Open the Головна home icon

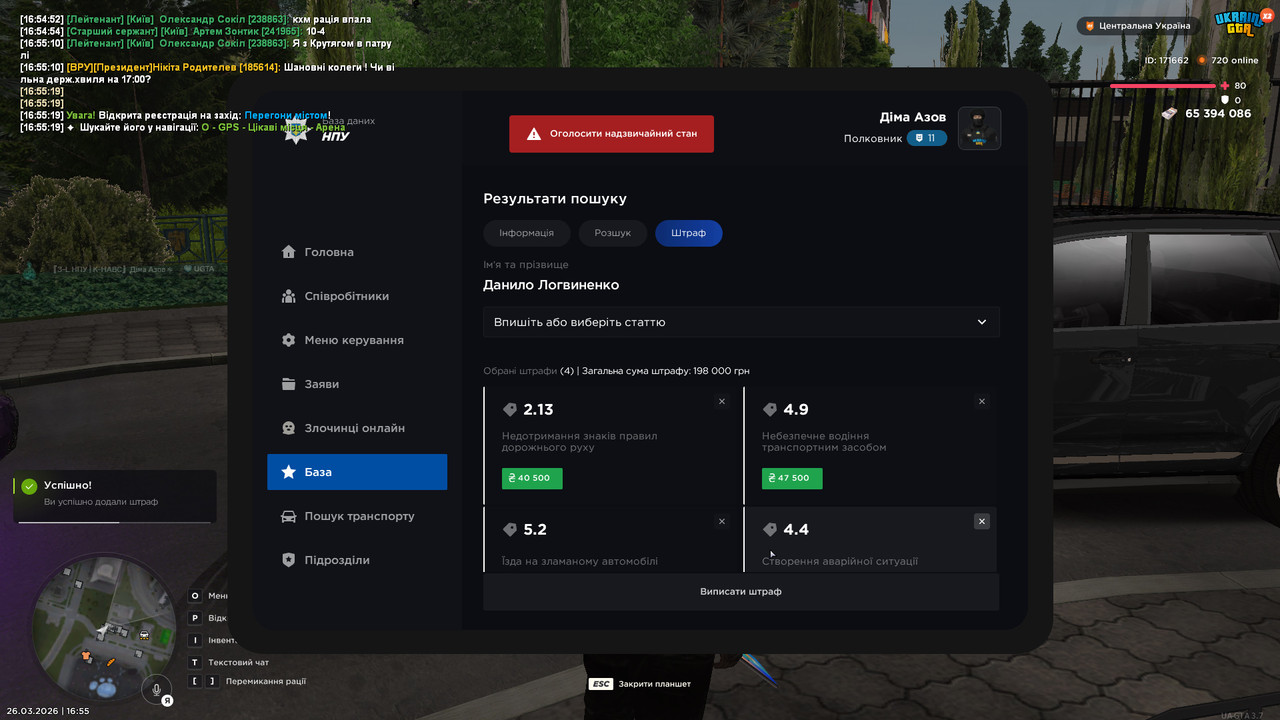(289, 252)
